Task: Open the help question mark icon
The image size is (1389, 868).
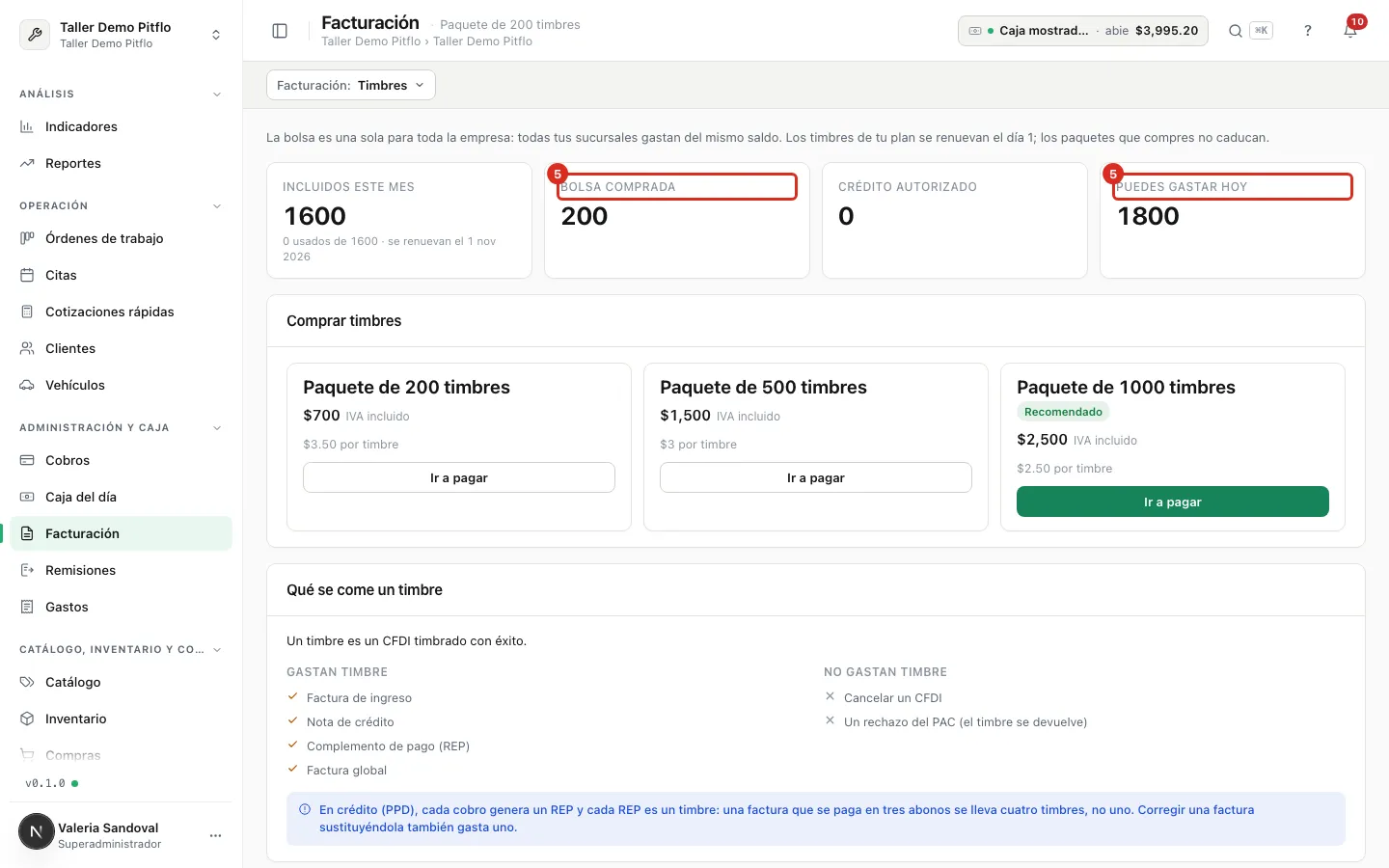Action: click(x=1308, y=31)
